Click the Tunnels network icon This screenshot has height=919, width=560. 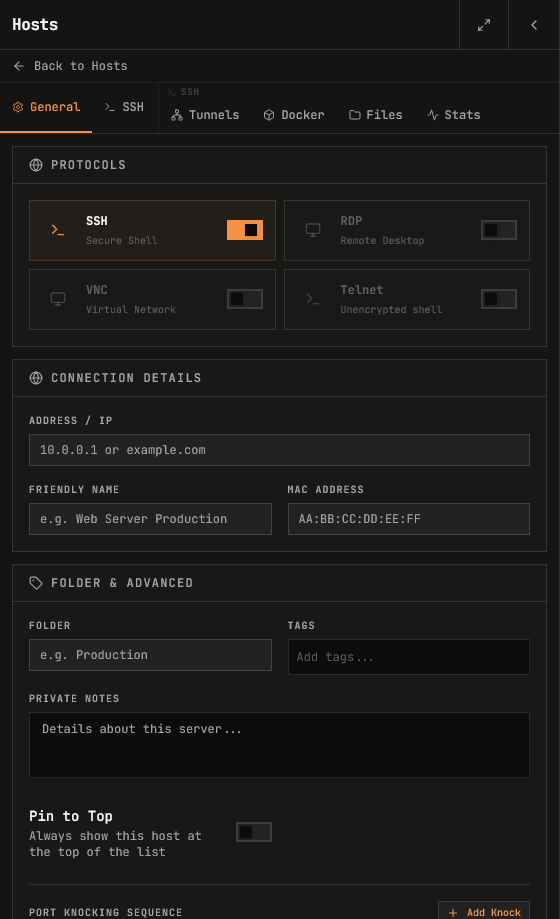pos(177,115)
